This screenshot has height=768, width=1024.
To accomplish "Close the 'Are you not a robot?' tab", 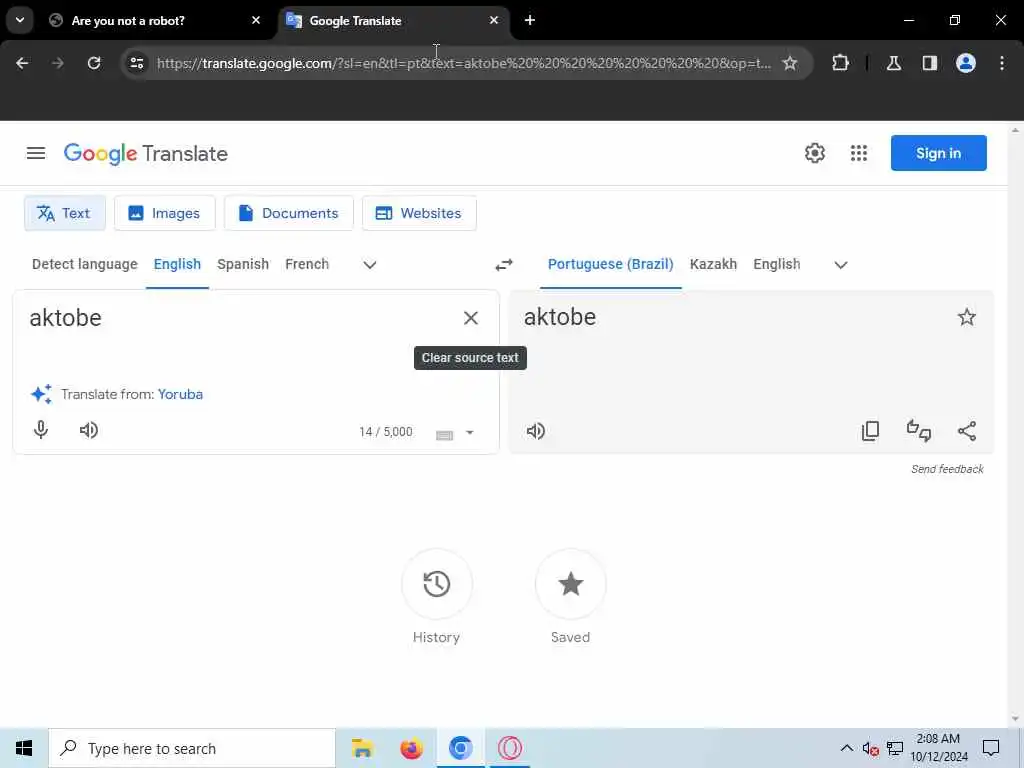I will 256,20.
